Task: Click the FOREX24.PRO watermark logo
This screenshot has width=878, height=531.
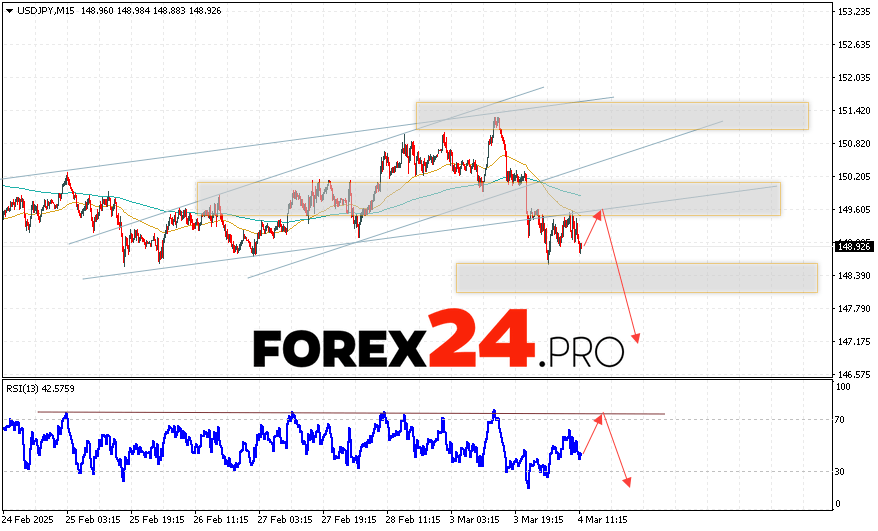Action: click(438, 341)
